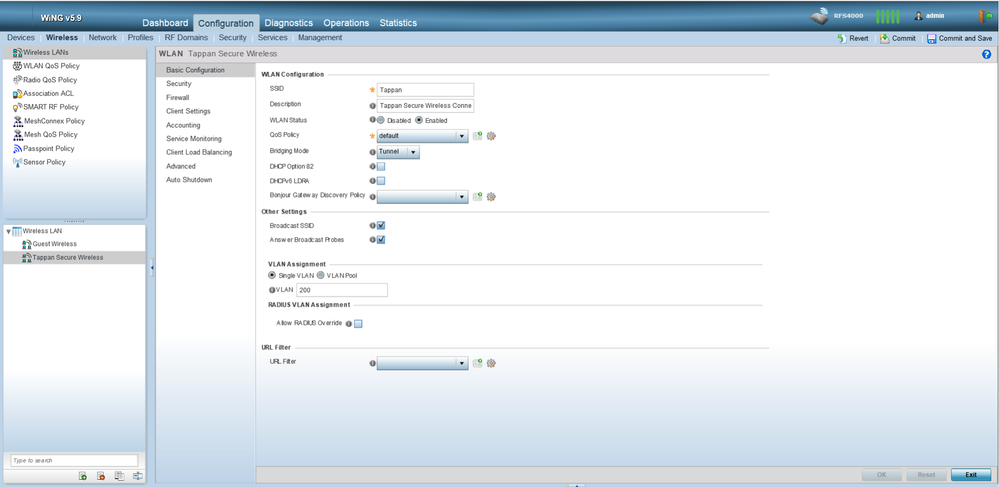Uncheck the Broadcast SSID checkbox

click(381, 226)
